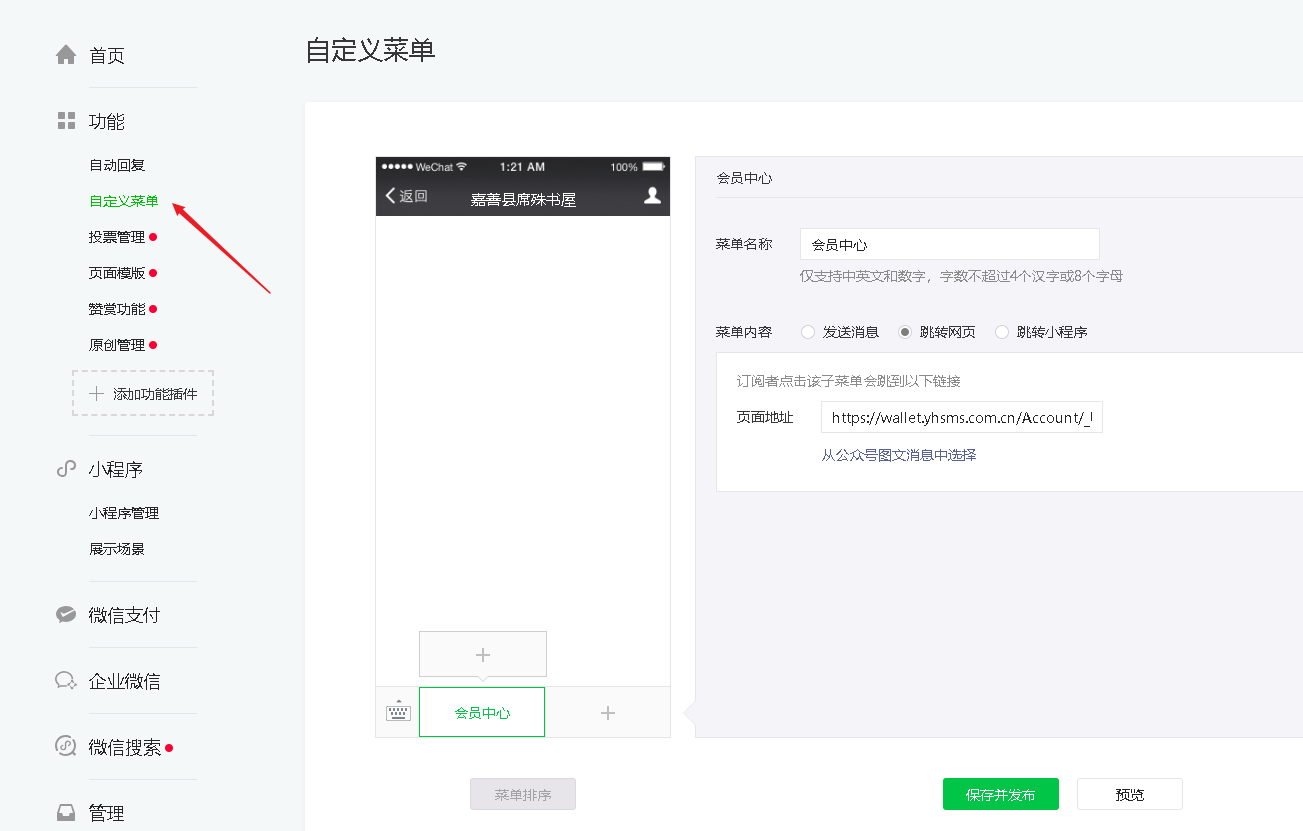Image resolution: width=1303 pixels, height=831 pixels.
Task: Click the 管理 inbox icon
Action: click(x=66, y=813)
